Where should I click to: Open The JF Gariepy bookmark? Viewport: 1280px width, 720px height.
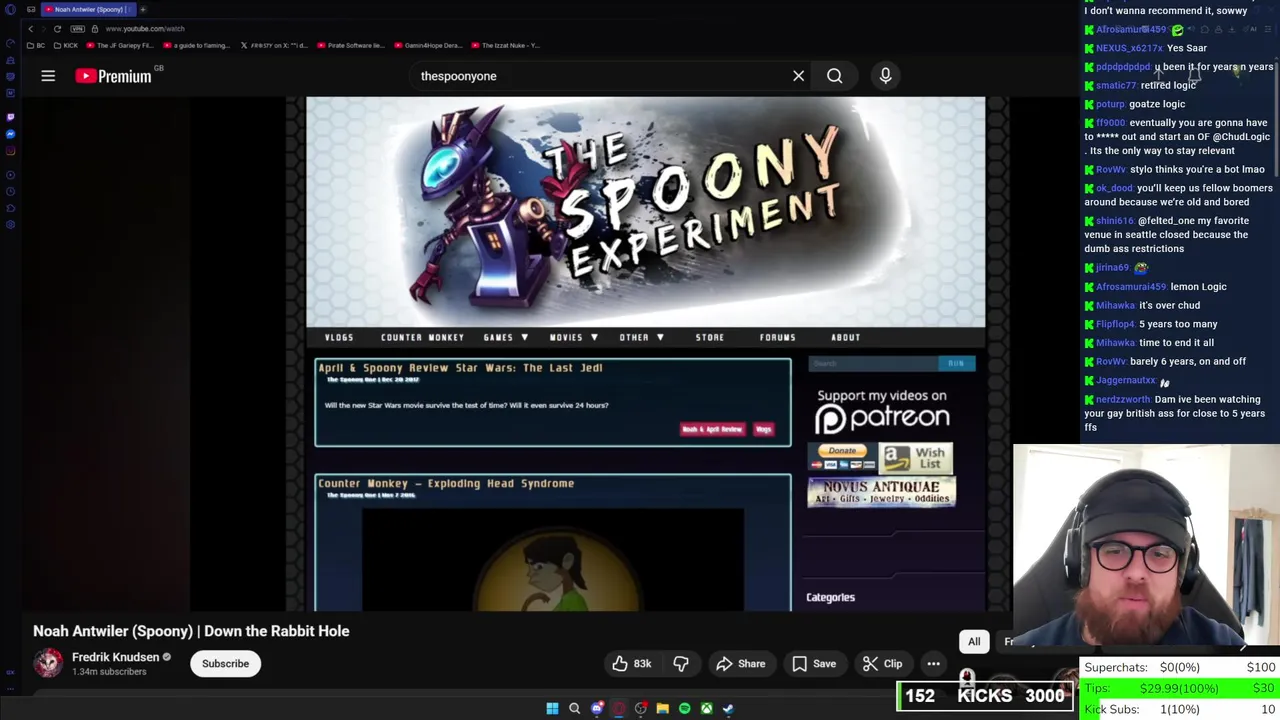pyautogui.click(x=120, y=46)
